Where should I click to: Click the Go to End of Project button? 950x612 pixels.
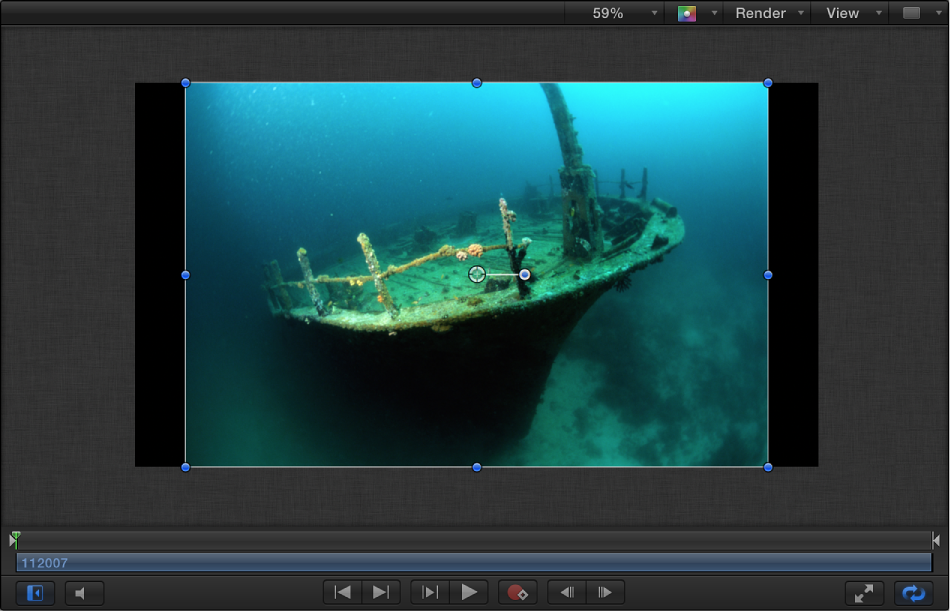(380, 592)
